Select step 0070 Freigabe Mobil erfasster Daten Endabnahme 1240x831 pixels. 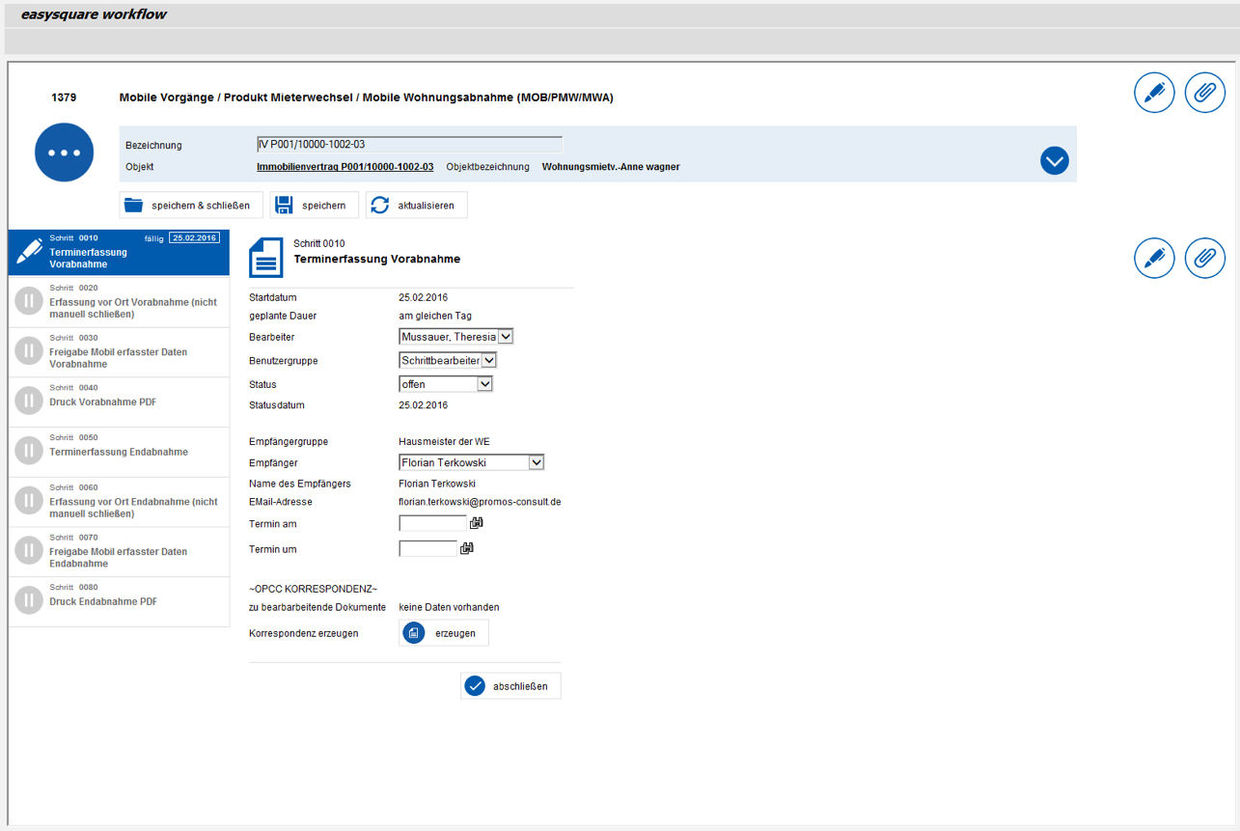119,552
